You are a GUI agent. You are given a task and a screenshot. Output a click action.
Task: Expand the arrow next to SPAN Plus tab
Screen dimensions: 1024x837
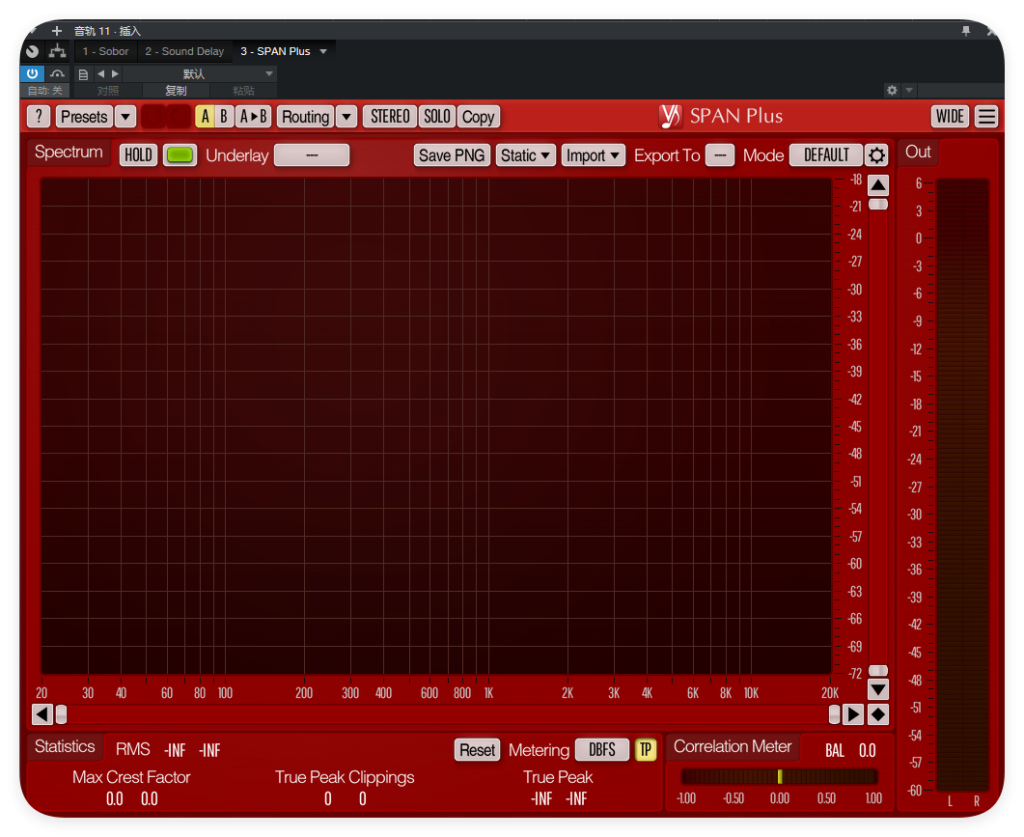323,51
